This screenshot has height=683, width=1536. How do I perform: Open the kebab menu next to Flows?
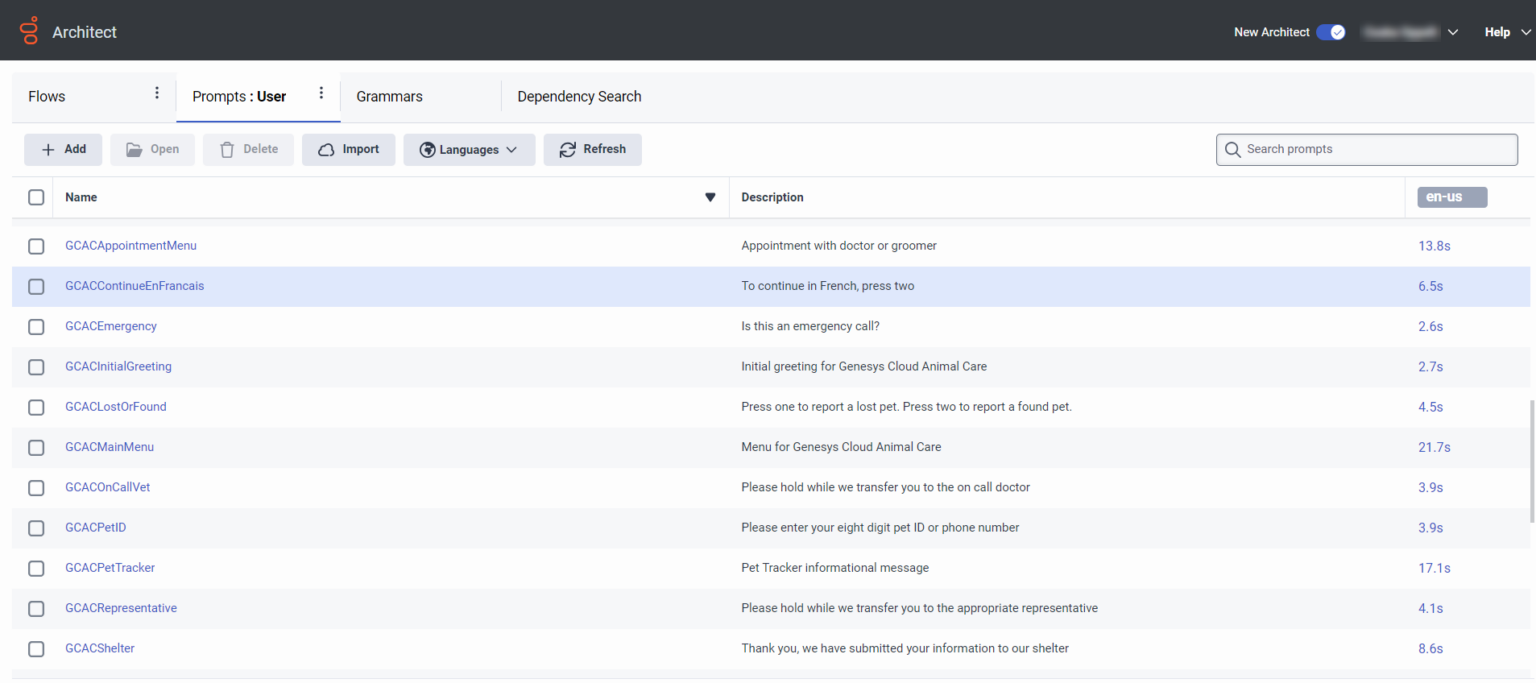(x=157, y=92)
